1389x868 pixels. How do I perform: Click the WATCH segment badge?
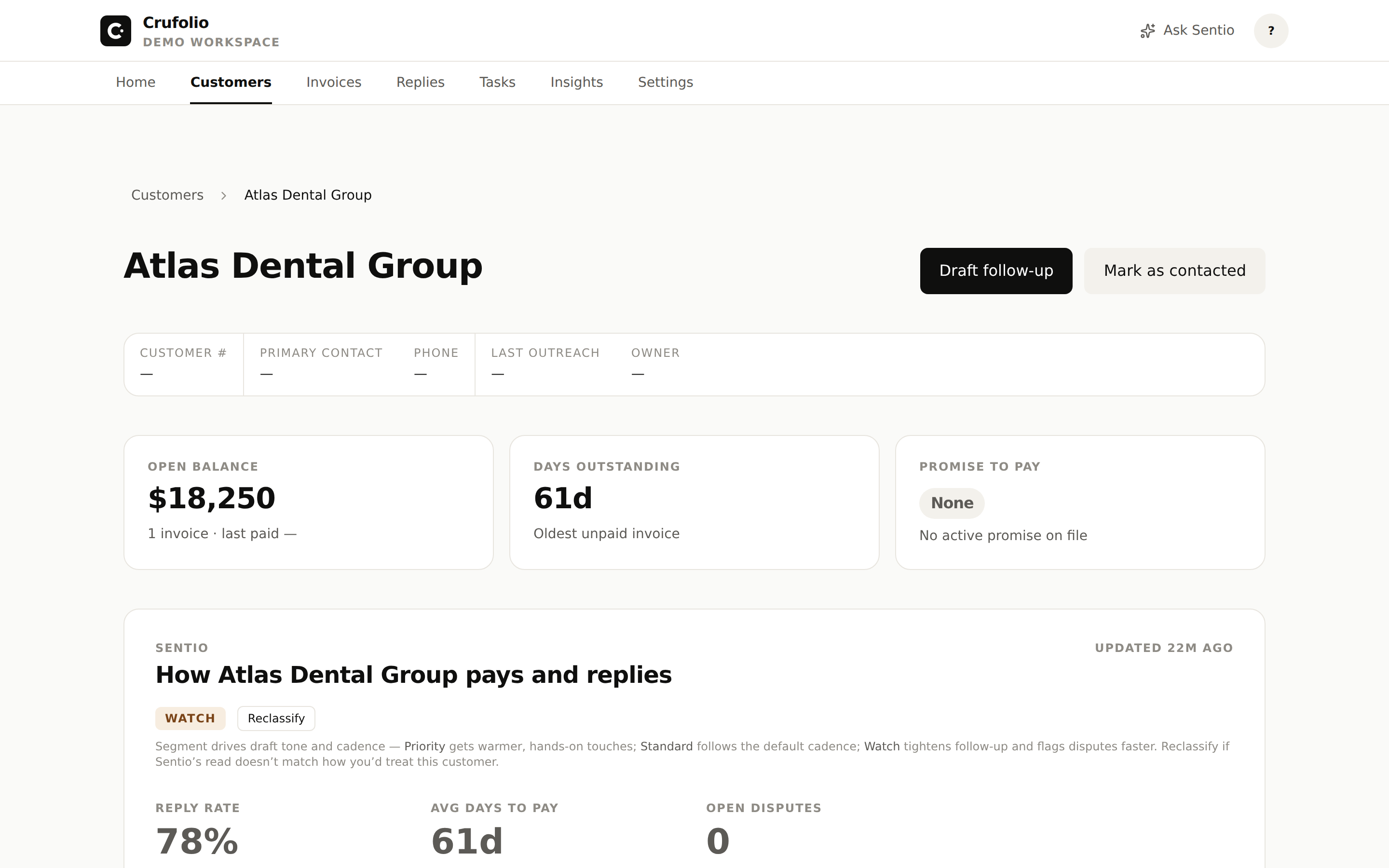point(190,718)
